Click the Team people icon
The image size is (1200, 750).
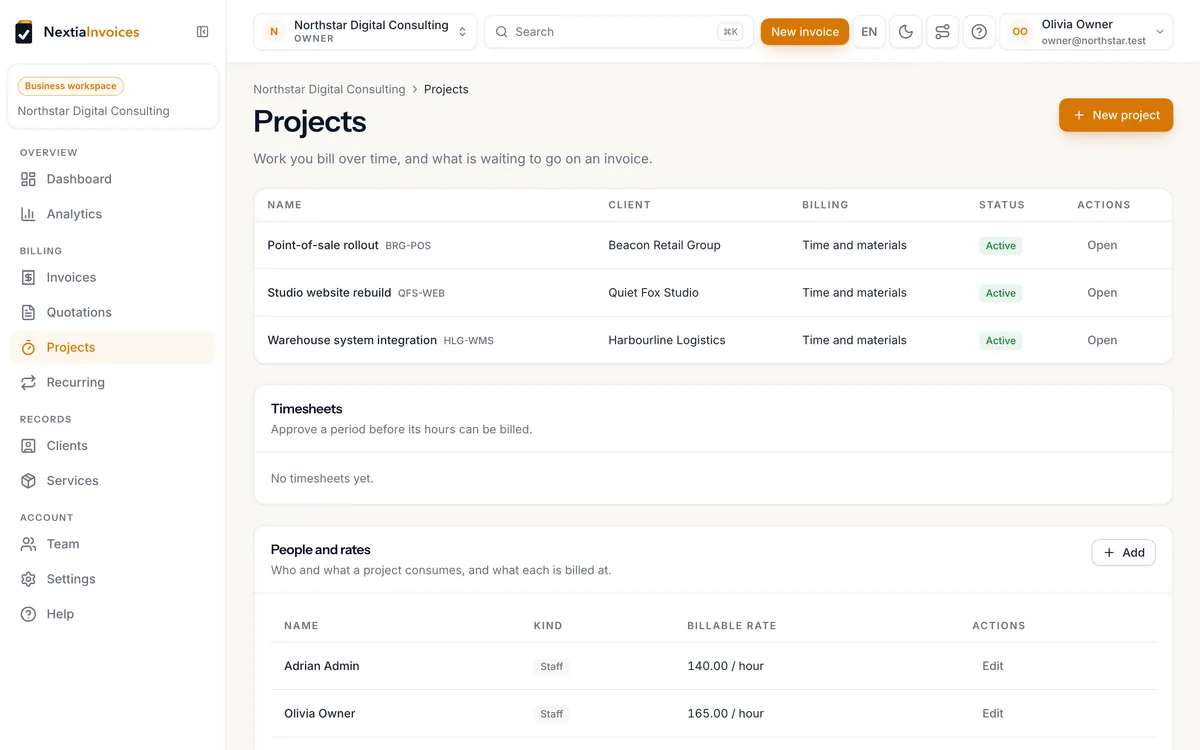28,544
